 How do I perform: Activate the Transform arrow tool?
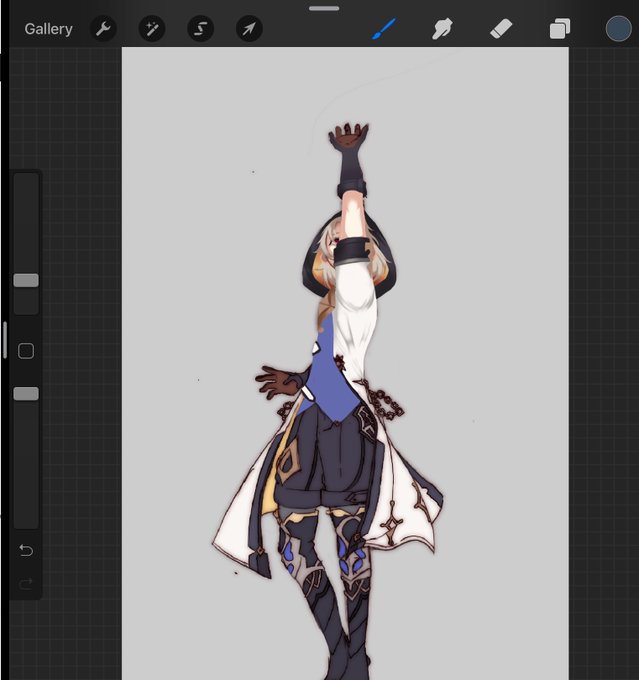[249, 29]
